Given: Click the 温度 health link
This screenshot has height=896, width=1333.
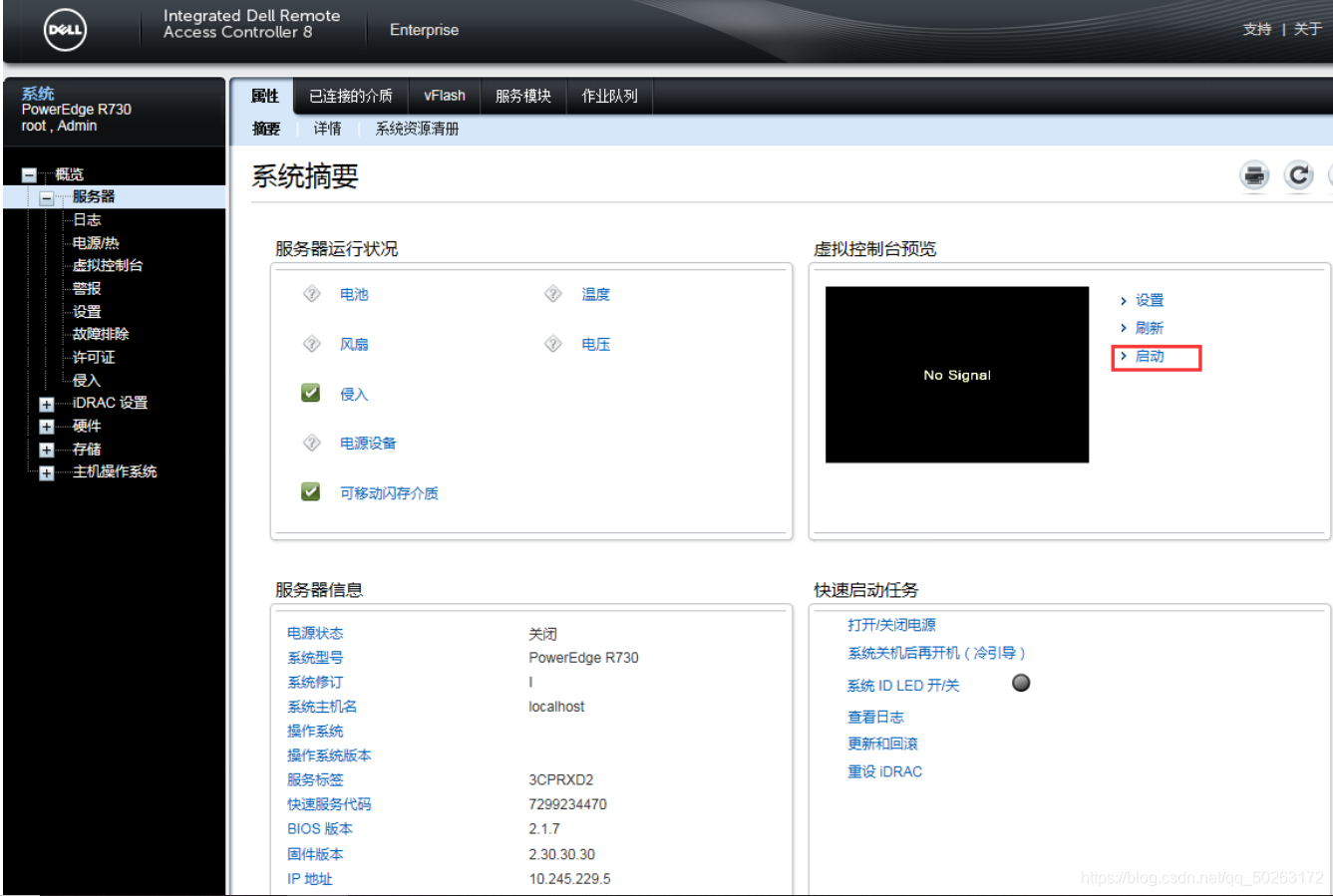Looking at the screenshot, I should point(596,294).
